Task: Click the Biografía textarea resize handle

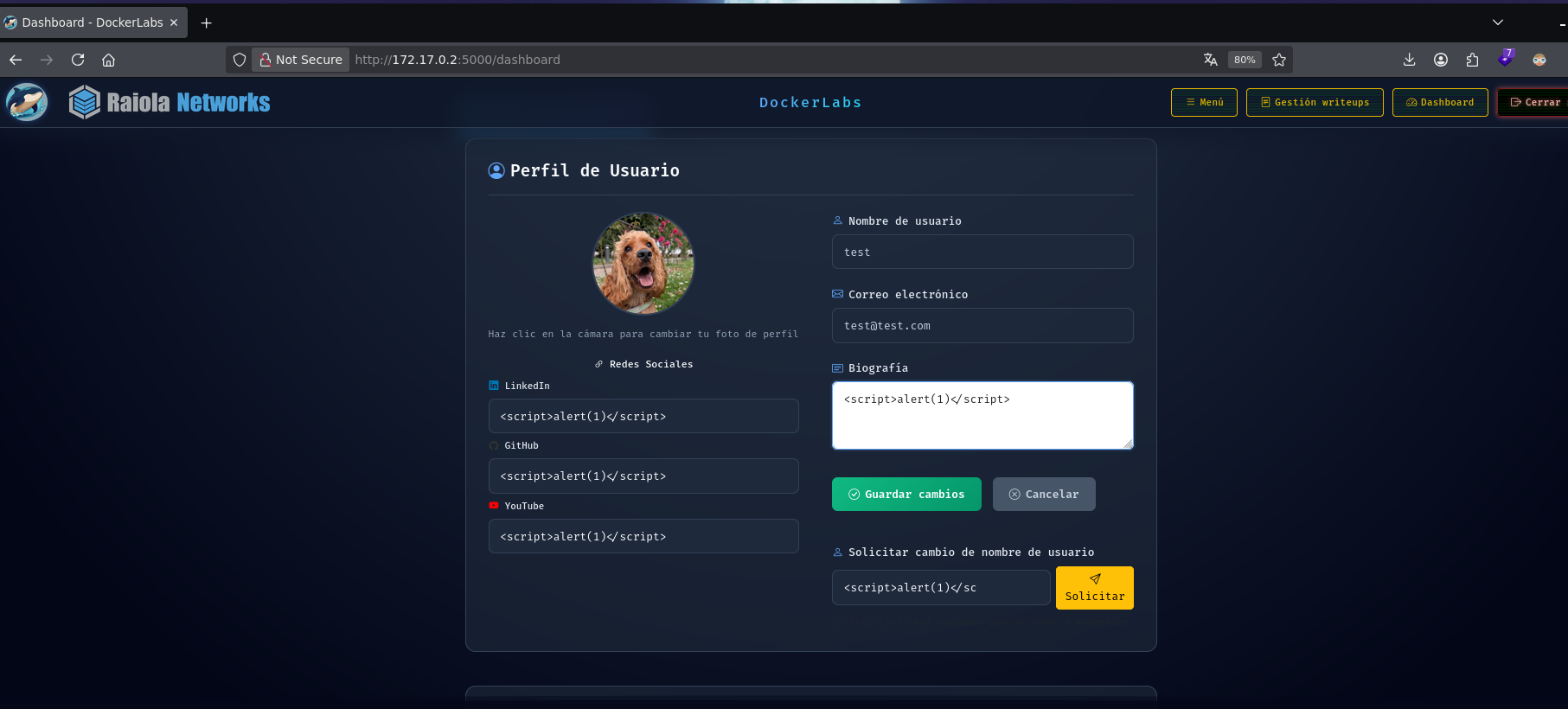Action: [x=1128, y=444]
